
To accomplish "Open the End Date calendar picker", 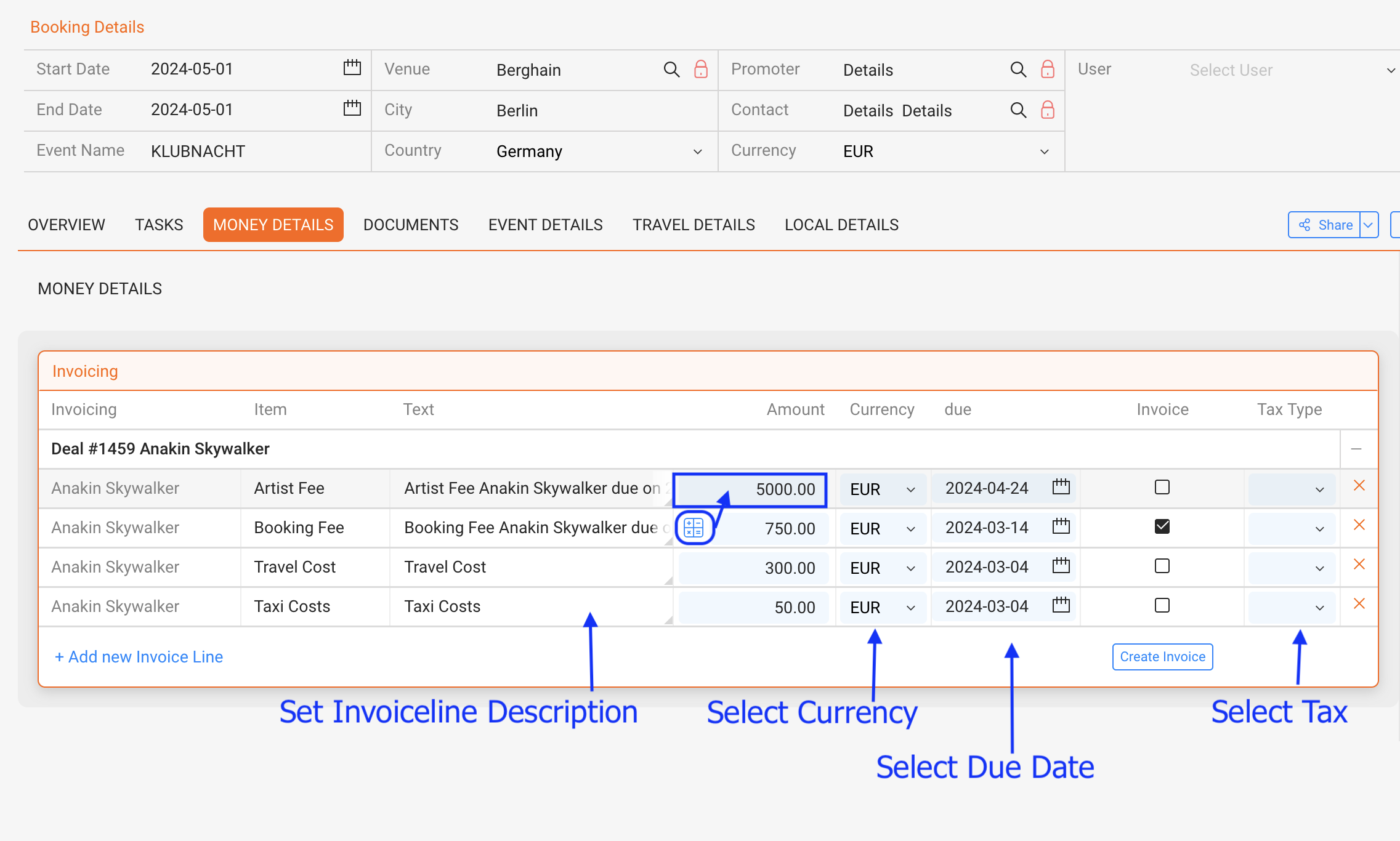I will pos(351,109).
